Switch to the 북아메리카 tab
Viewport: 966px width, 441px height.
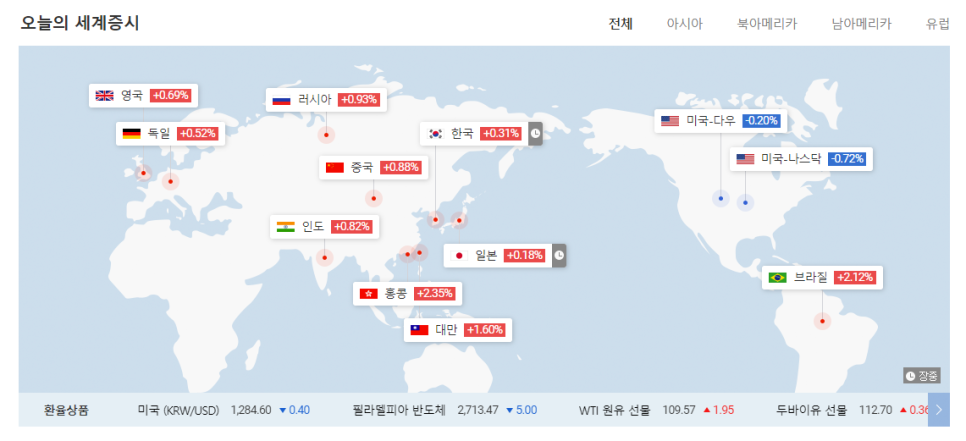point(767,25)
